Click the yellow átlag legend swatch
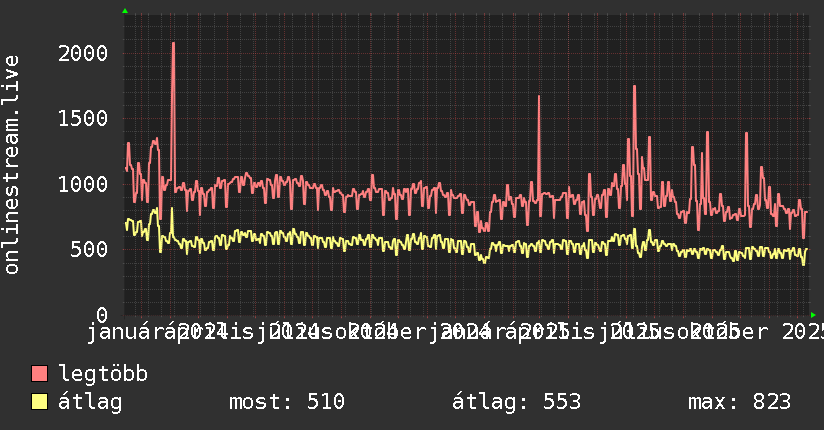The height and width of the screenshot is (430, 824). click(x=39, y=402)
